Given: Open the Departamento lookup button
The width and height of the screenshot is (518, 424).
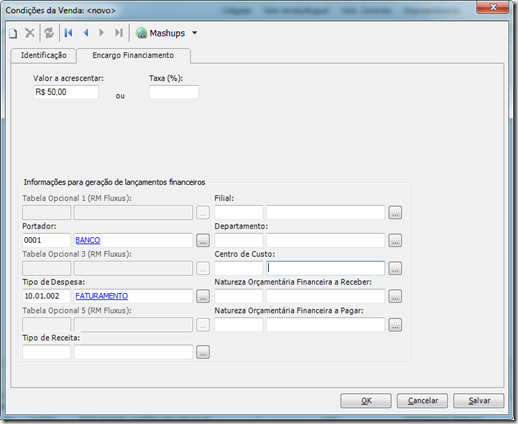Looking at the screenshot, I should (395, 240).
